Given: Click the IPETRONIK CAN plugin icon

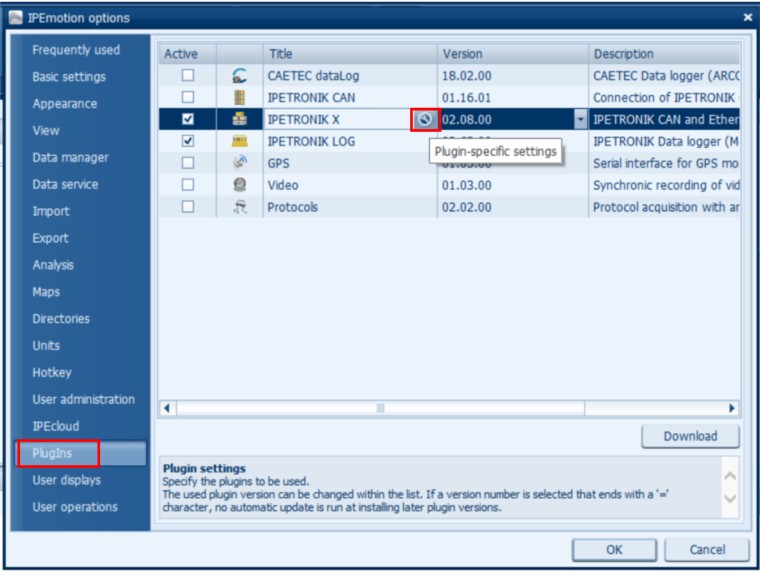Looking at the screenshot, I should (x=239, y=97).
